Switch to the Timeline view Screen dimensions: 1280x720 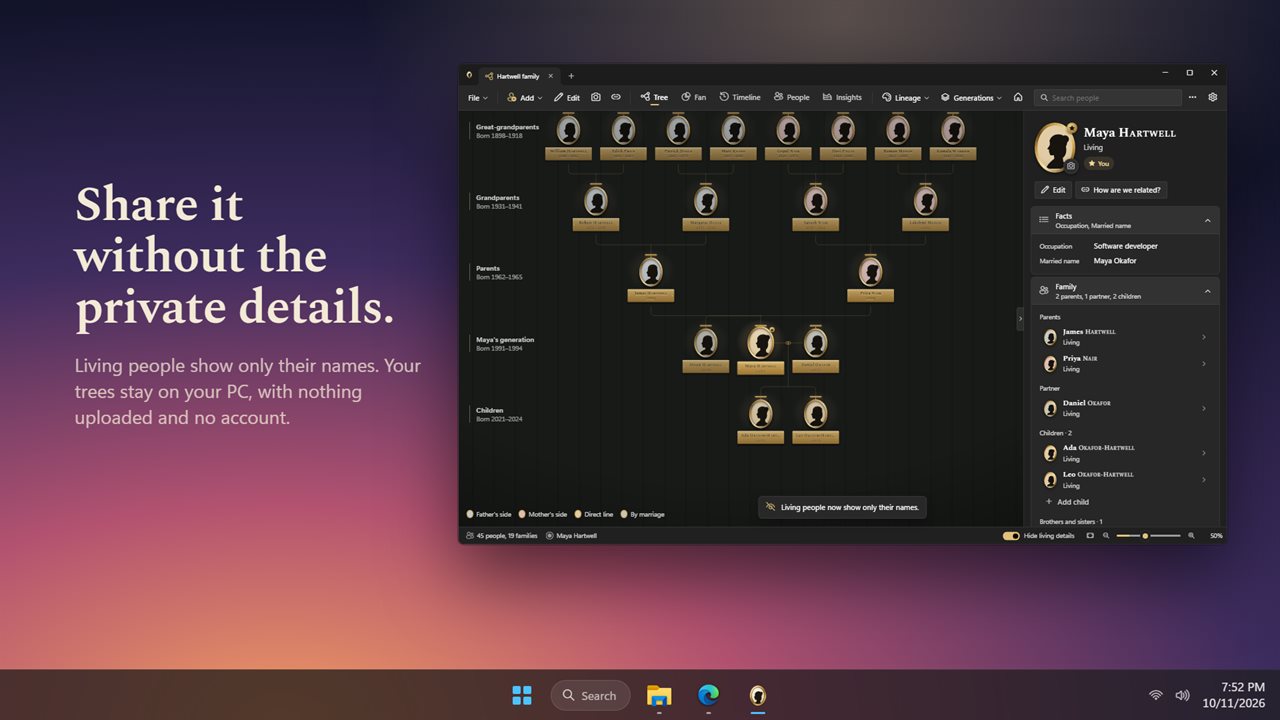coord(740,98)
